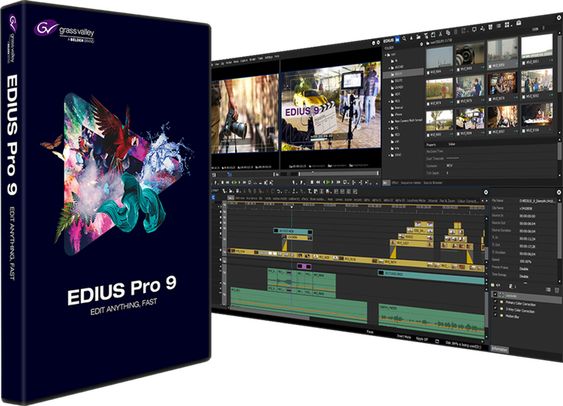Select the lone tree clip thumbnail in bin
The image size is (563, 406).
(439, 120)
